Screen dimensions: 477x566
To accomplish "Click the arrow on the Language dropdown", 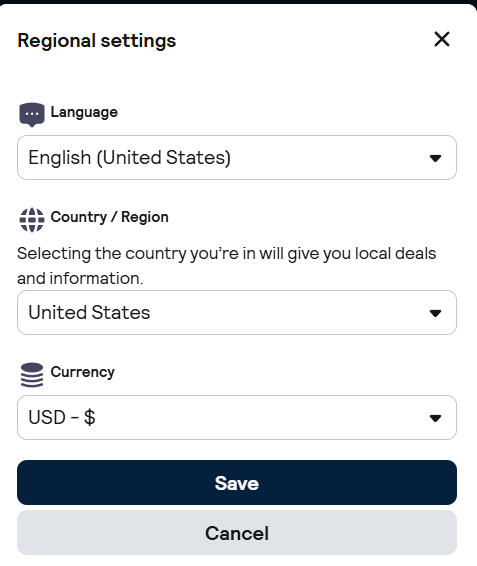I will coord(435,158).
